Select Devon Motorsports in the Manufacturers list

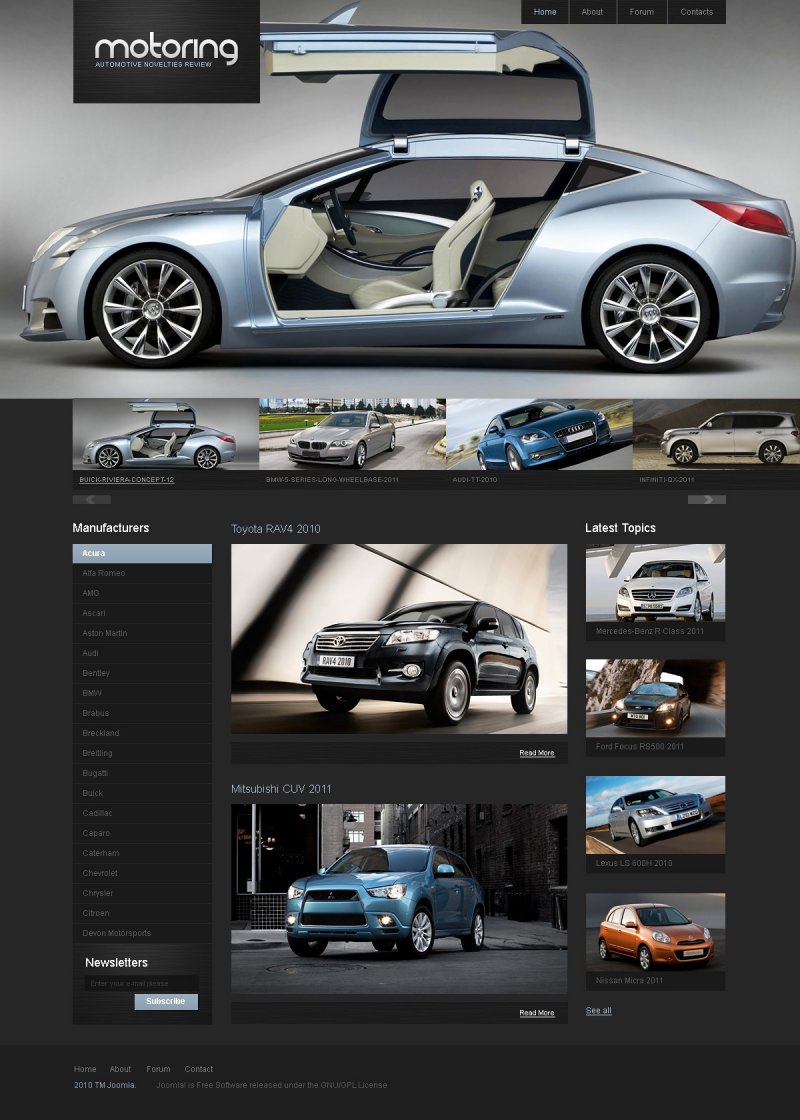(142, 934)
